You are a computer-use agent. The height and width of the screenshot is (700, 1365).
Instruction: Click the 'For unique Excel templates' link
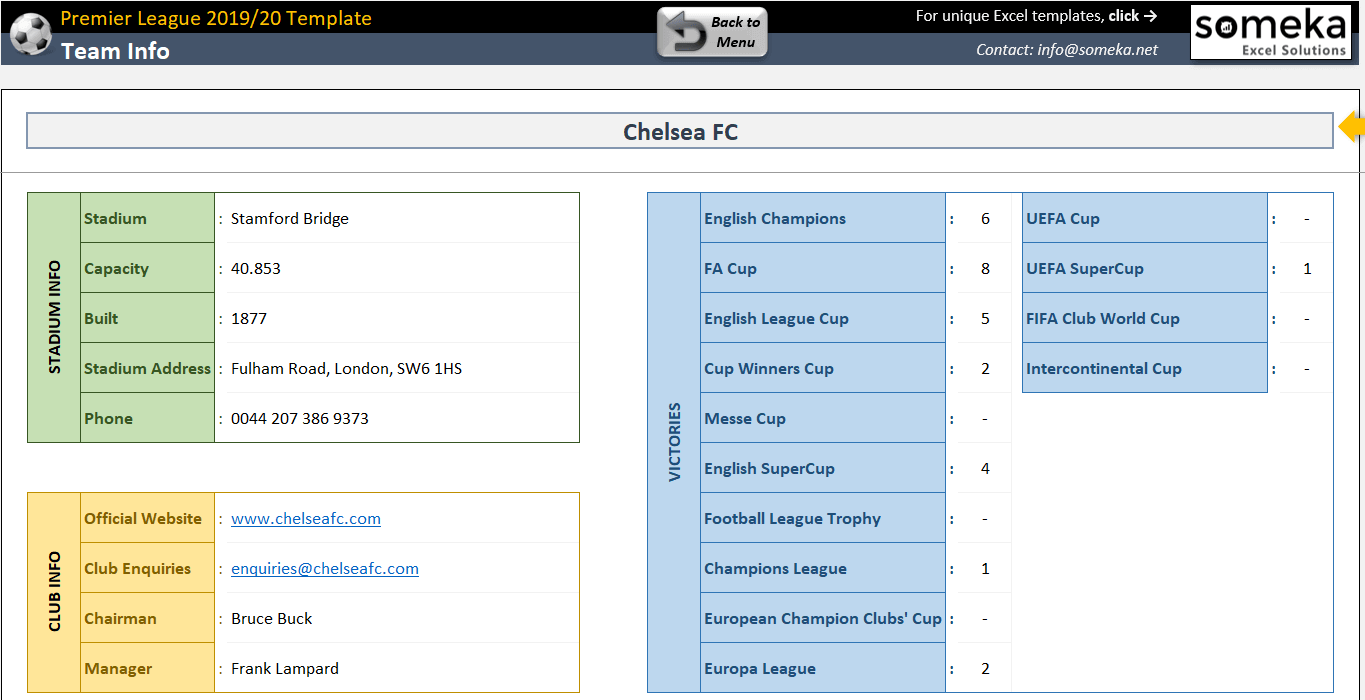1036,16
